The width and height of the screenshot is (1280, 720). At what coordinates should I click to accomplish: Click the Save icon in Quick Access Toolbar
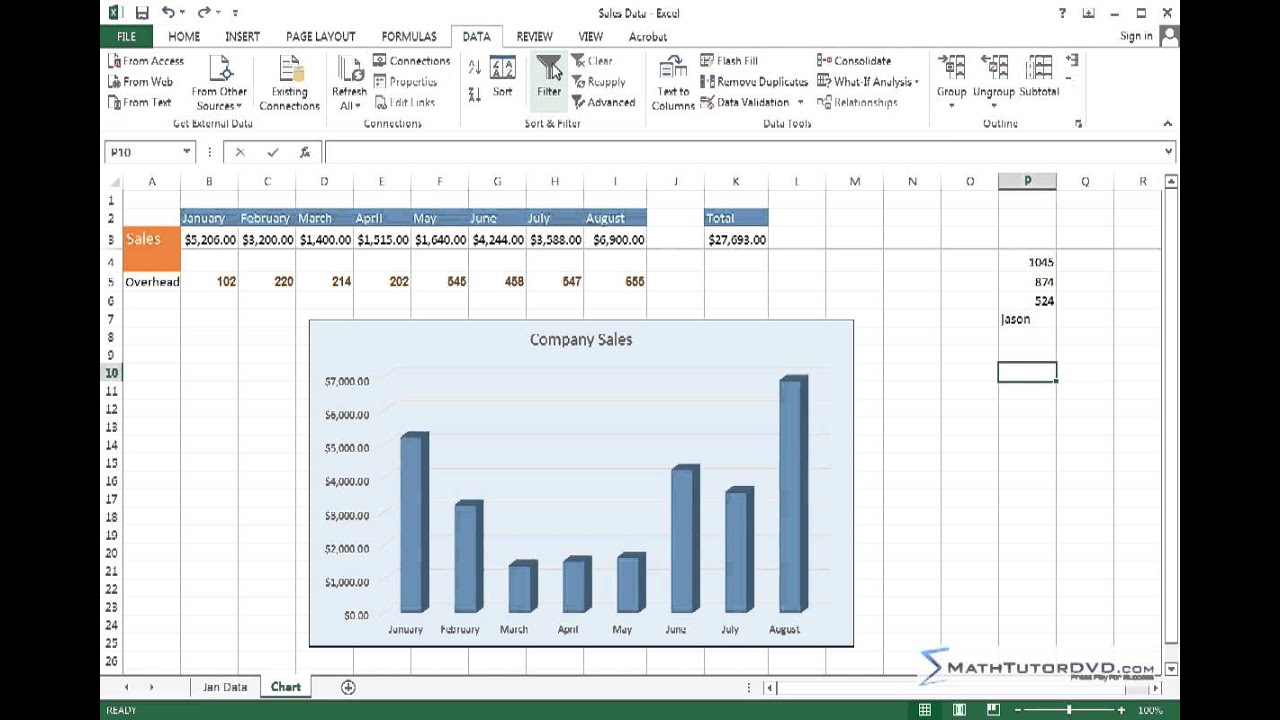[x=142, y=13]
